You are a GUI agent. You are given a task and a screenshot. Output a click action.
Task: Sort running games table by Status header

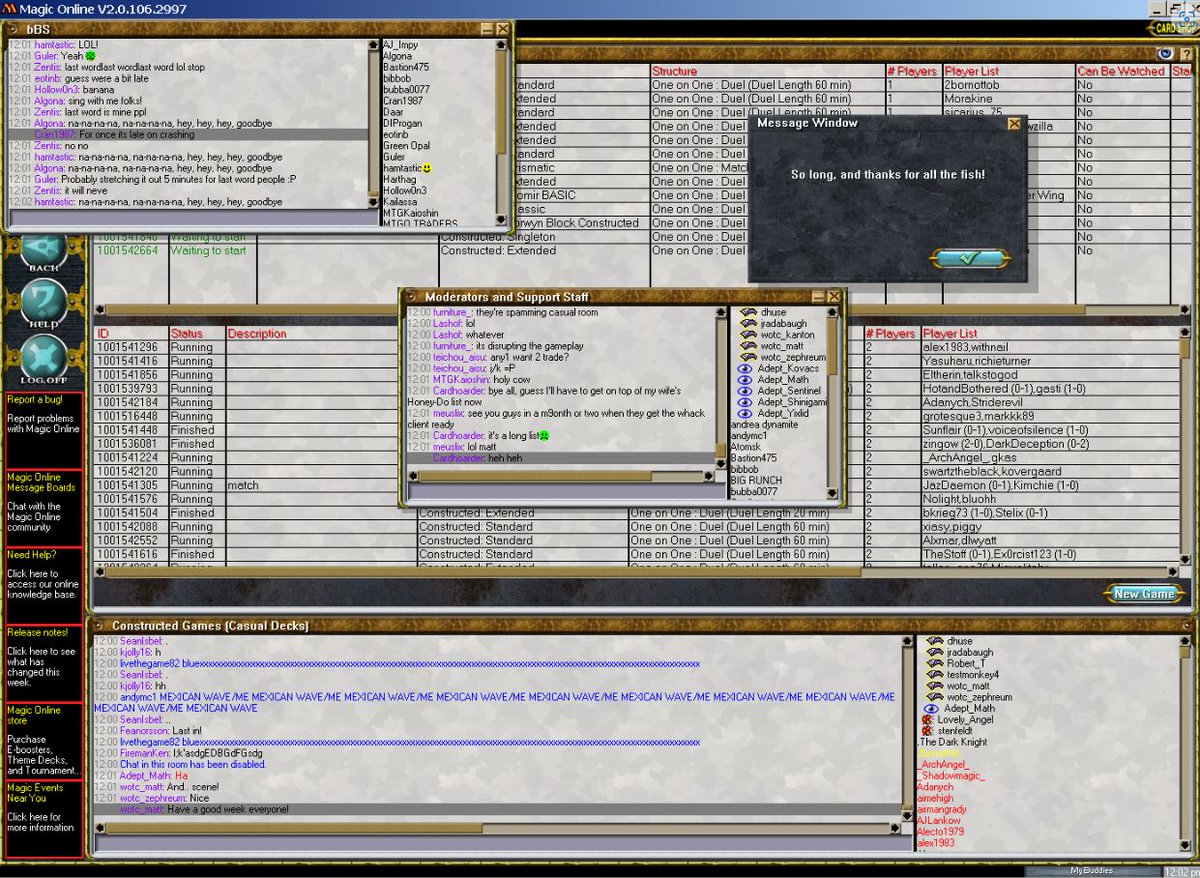tap(186, 334)
